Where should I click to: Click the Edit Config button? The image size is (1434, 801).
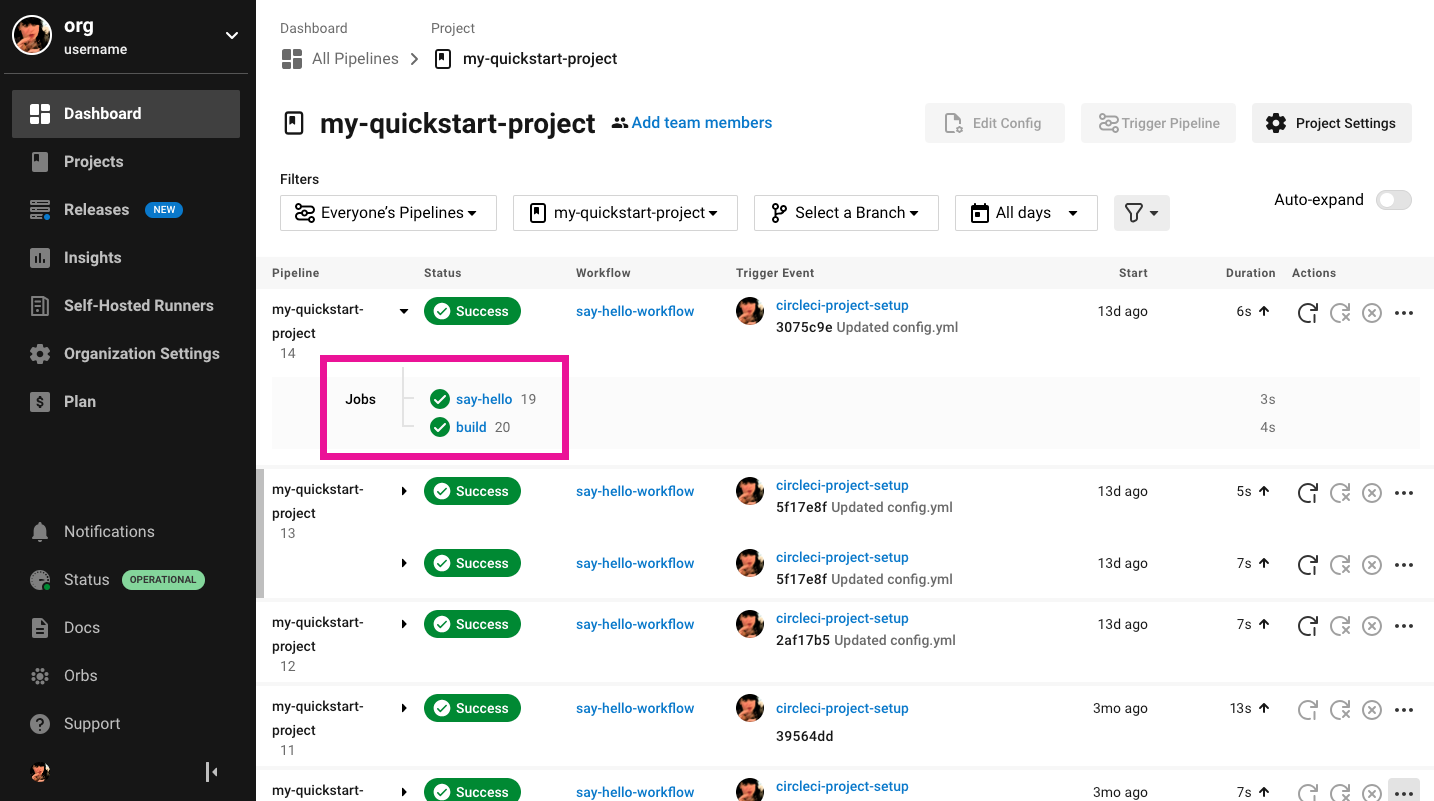coord(994,123)
